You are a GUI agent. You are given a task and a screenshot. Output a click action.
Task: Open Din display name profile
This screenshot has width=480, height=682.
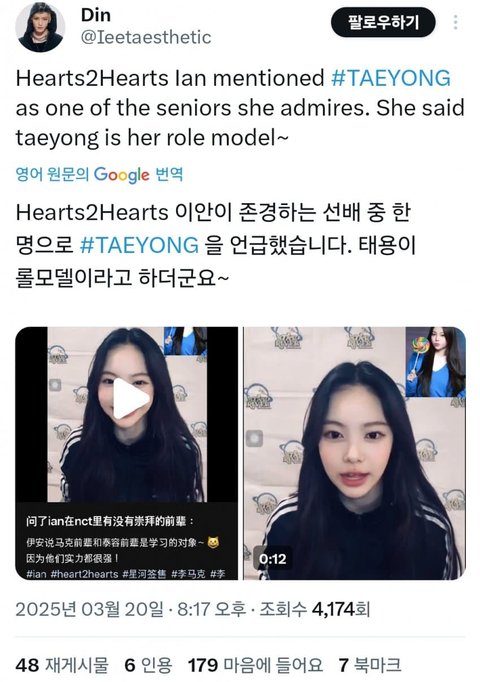tap(96, 15)
